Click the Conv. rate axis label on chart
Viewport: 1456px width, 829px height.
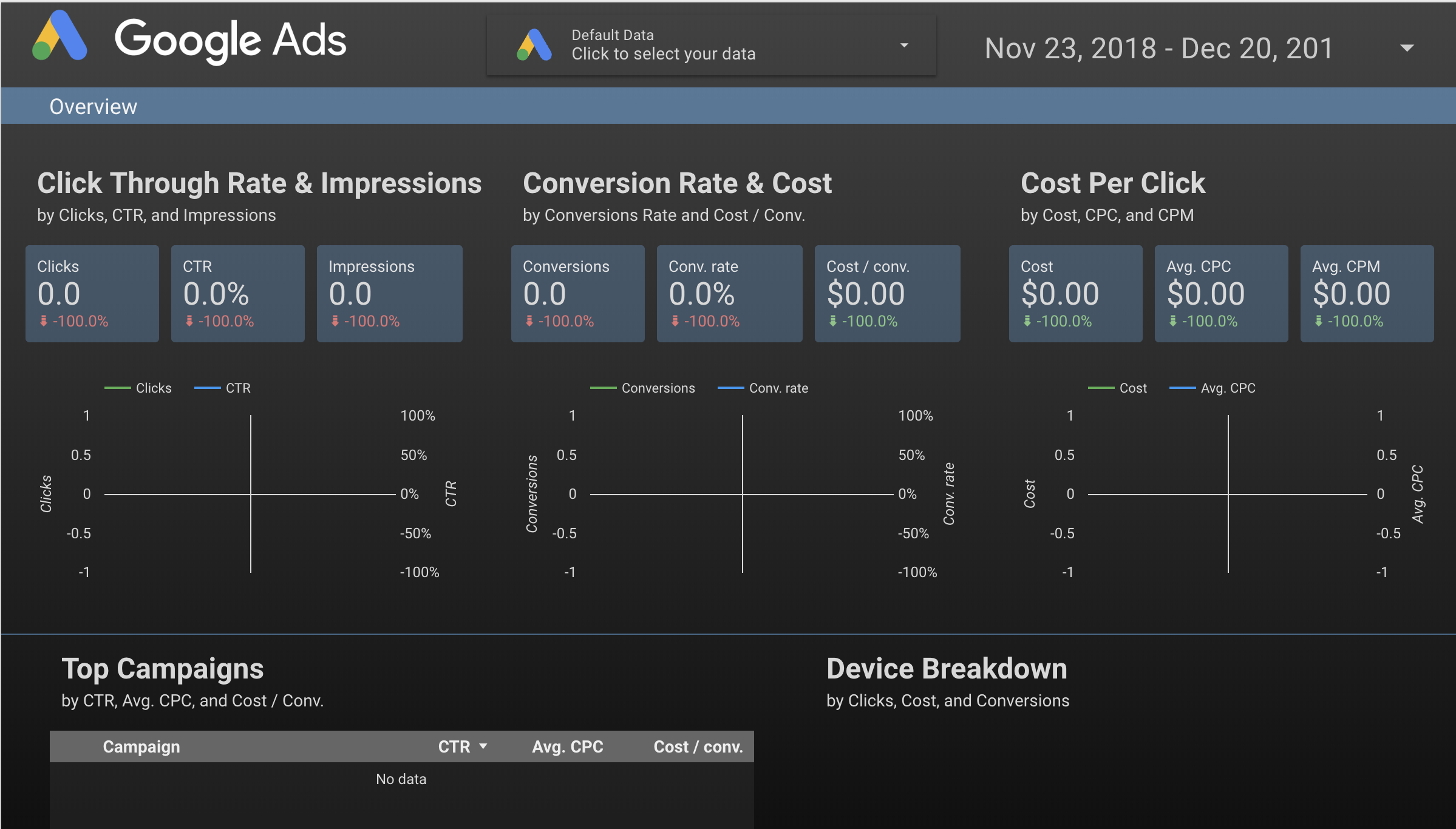point(949,494)
